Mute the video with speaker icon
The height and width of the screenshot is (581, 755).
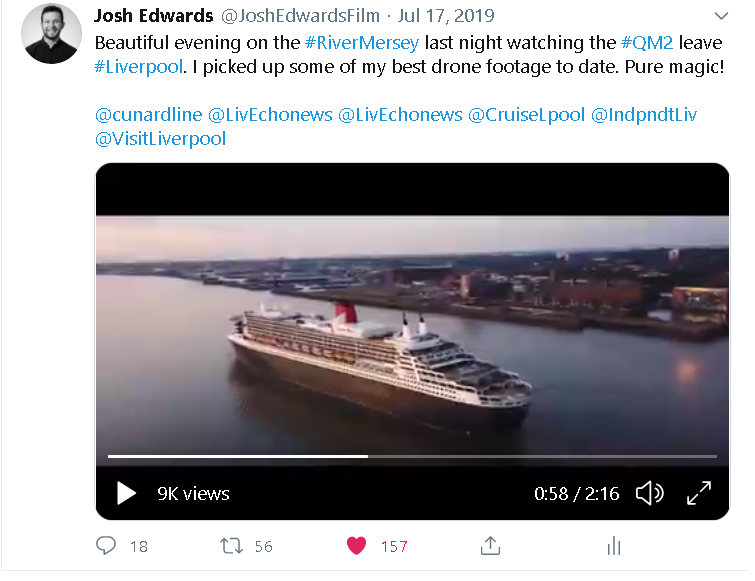coord(650,493)
